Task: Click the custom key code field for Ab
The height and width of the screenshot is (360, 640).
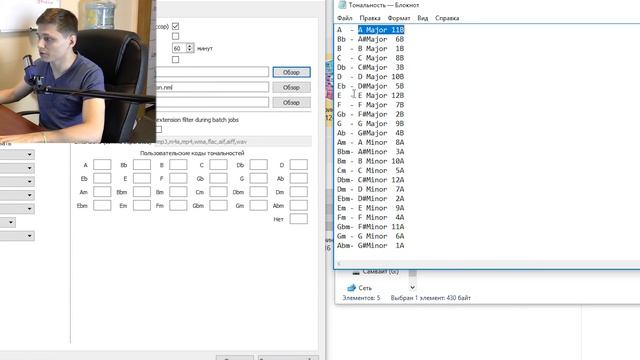Action: coord(299,178)
